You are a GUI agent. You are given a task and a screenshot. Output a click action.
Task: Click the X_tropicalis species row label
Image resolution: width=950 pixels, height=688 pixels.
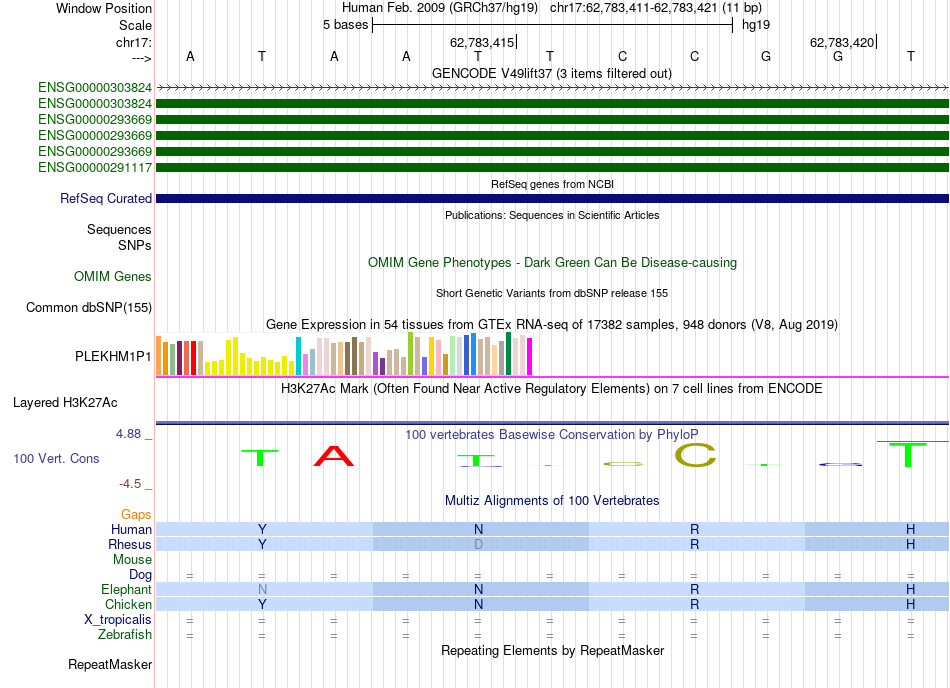118,620
